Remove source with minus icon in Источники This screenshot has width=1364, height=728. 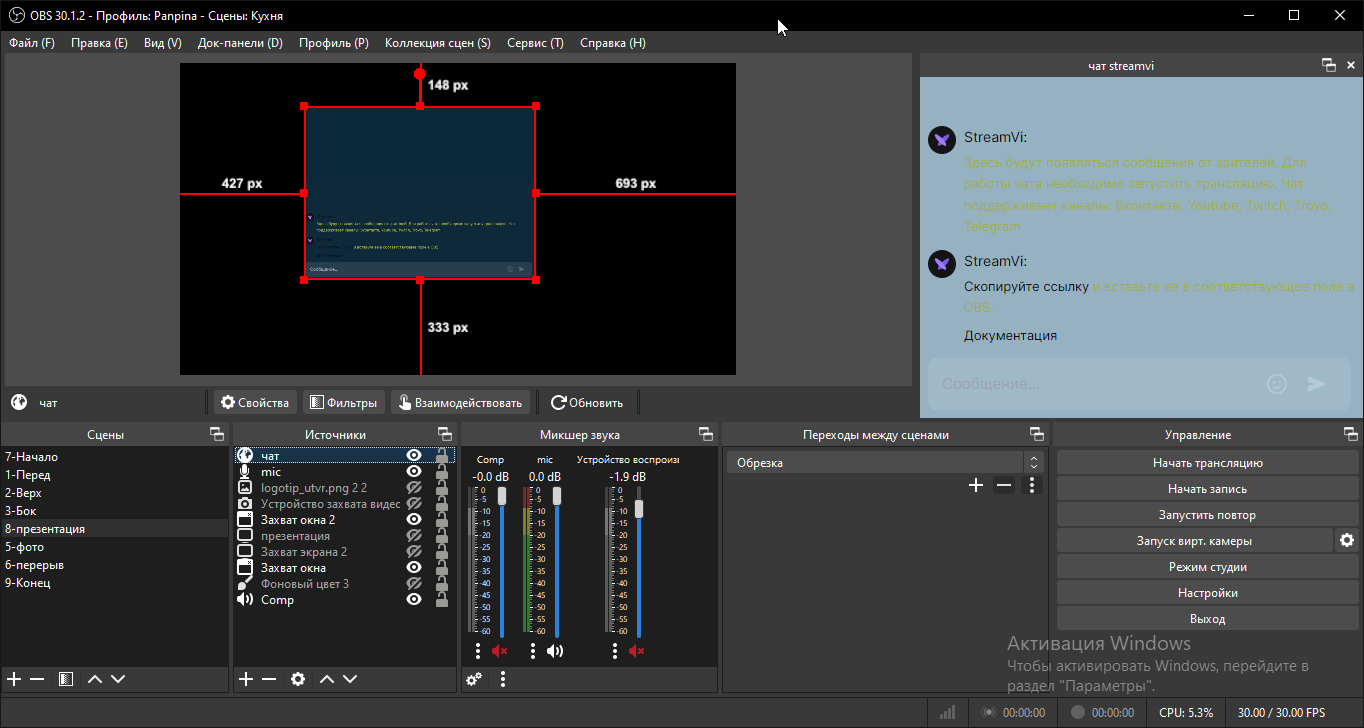[269, 679]
